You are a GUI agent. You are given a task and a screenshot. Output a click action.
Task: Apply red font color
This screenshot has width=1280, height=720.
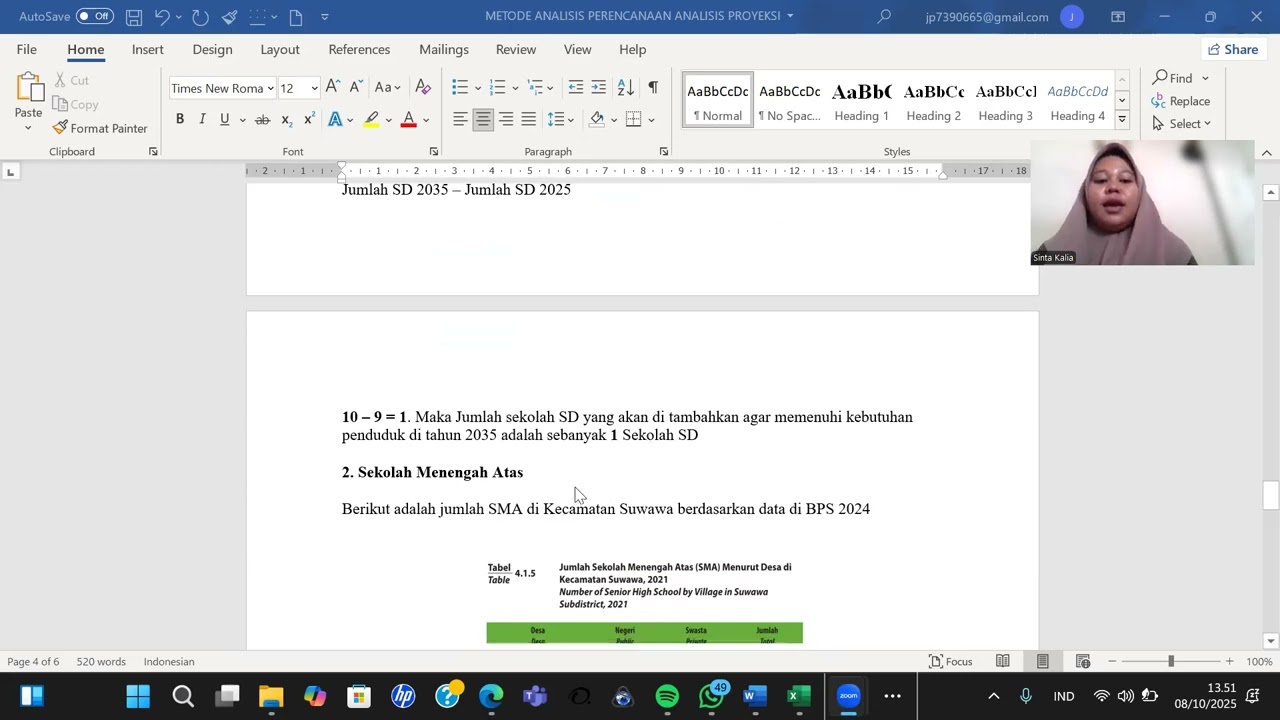pyautogui.click(x=408, y=120)
